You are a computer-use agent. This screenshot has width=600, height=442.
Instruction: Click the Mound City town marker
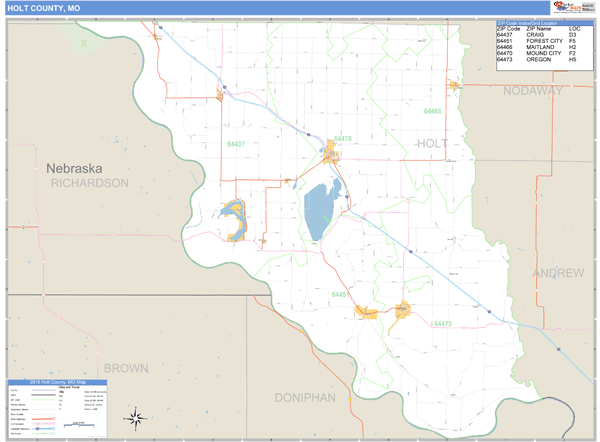(331, 153)
